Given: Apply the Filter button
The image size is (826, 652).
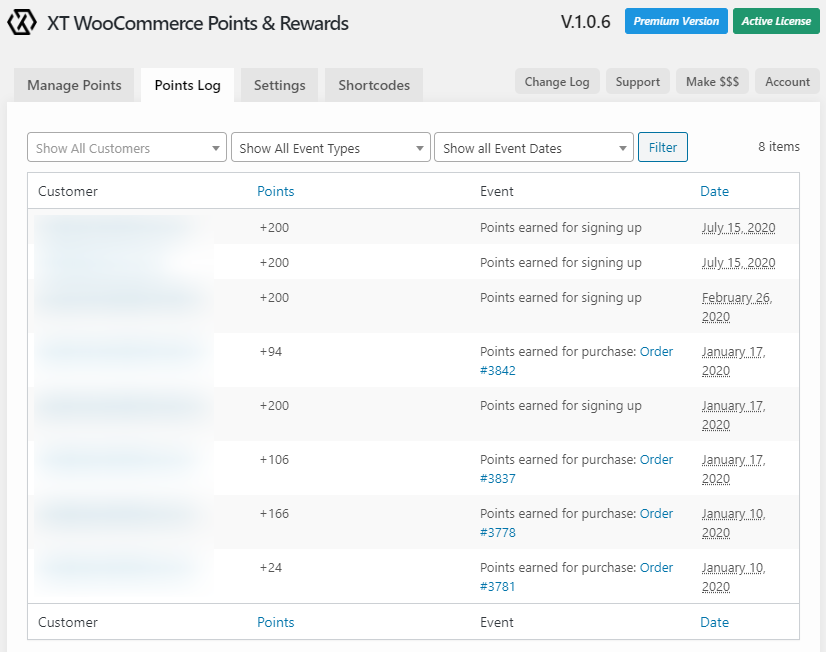Looking at the screenshot, I should coord(663,147).
